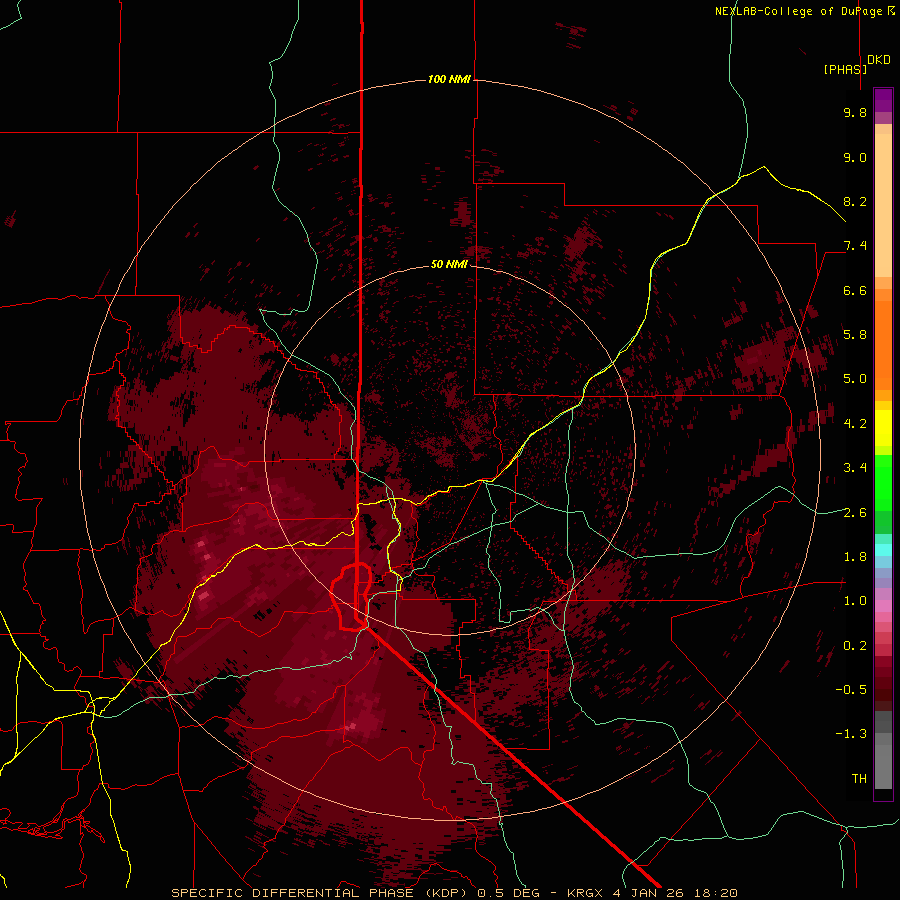Click the [PHAS] legend heading
Image resolution: width=900 pixels, height=900 pixels.
pyautogui.click(x=845, y=69)
